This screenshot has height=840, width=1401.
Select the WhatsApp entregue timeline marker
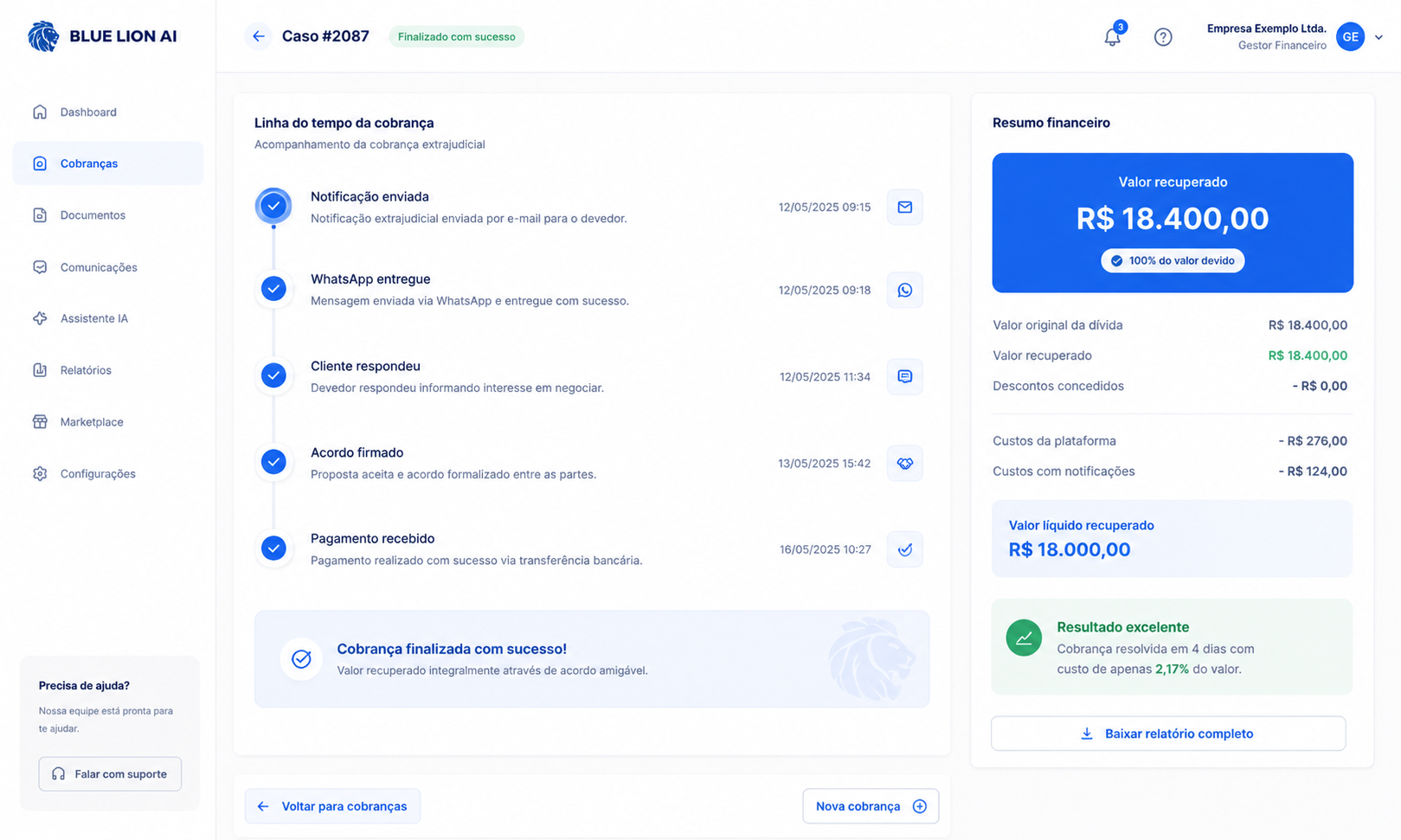tap(273, 289)
